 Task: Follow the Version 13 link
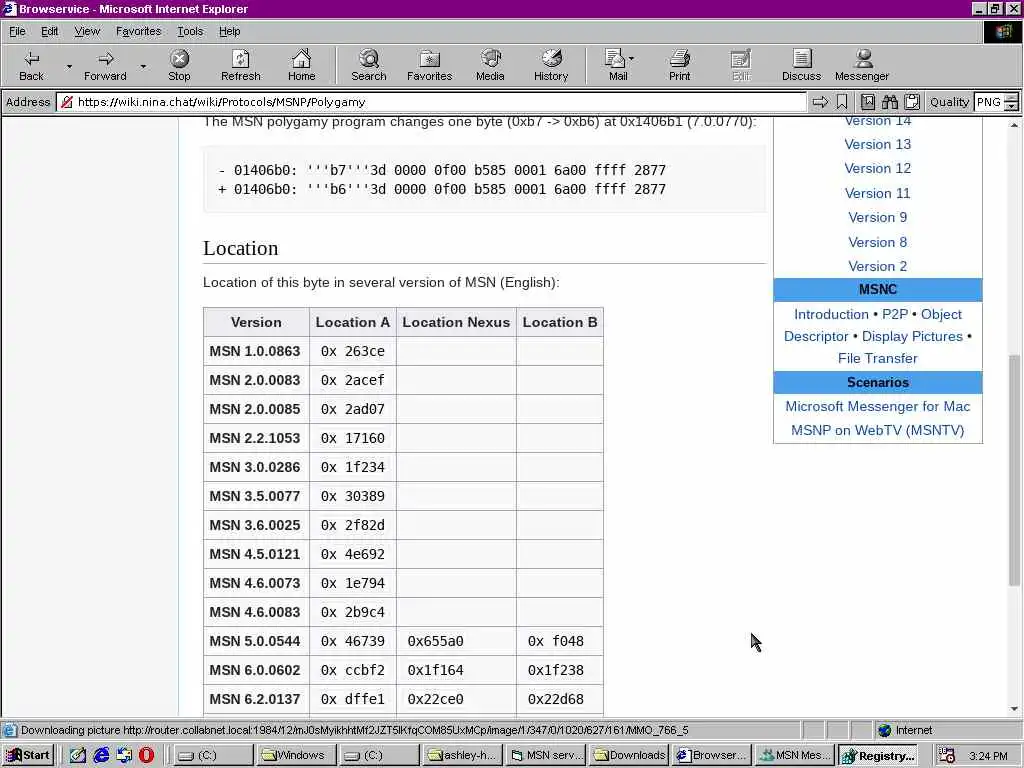(877, 144)
